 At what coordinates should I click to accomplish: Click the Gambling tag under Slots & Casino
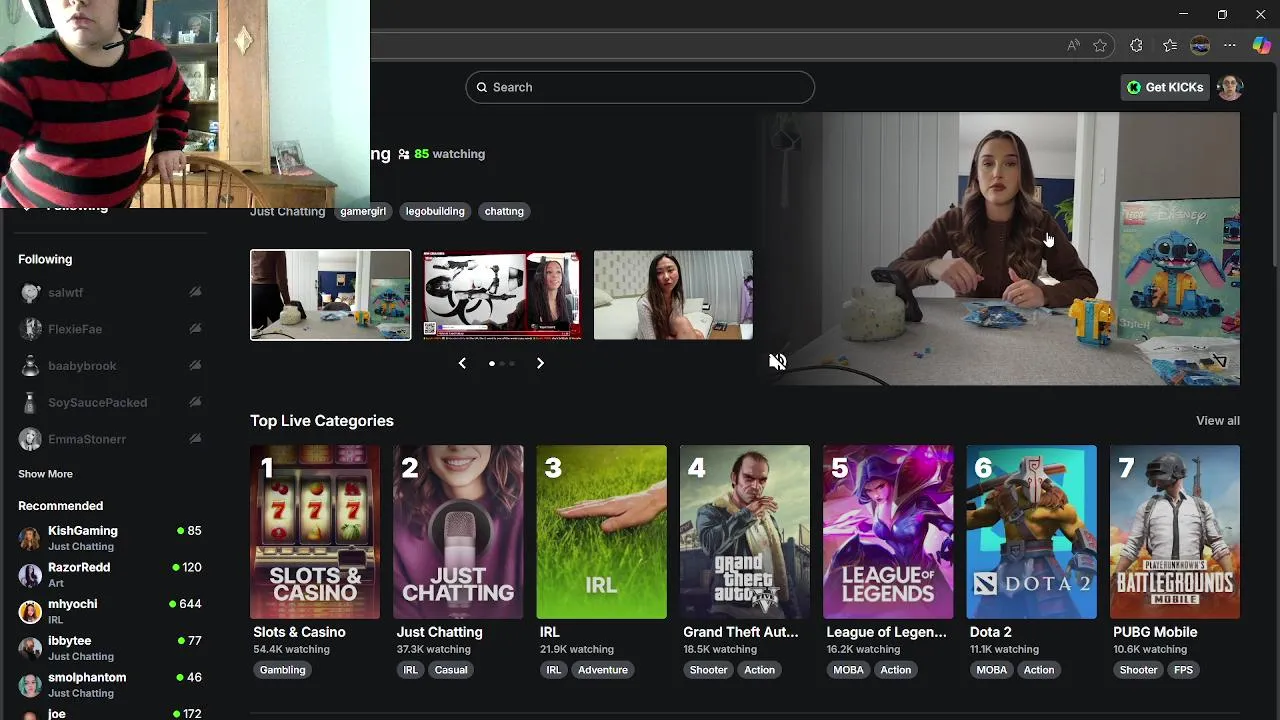pyautogui.click(x=283, y=670)
